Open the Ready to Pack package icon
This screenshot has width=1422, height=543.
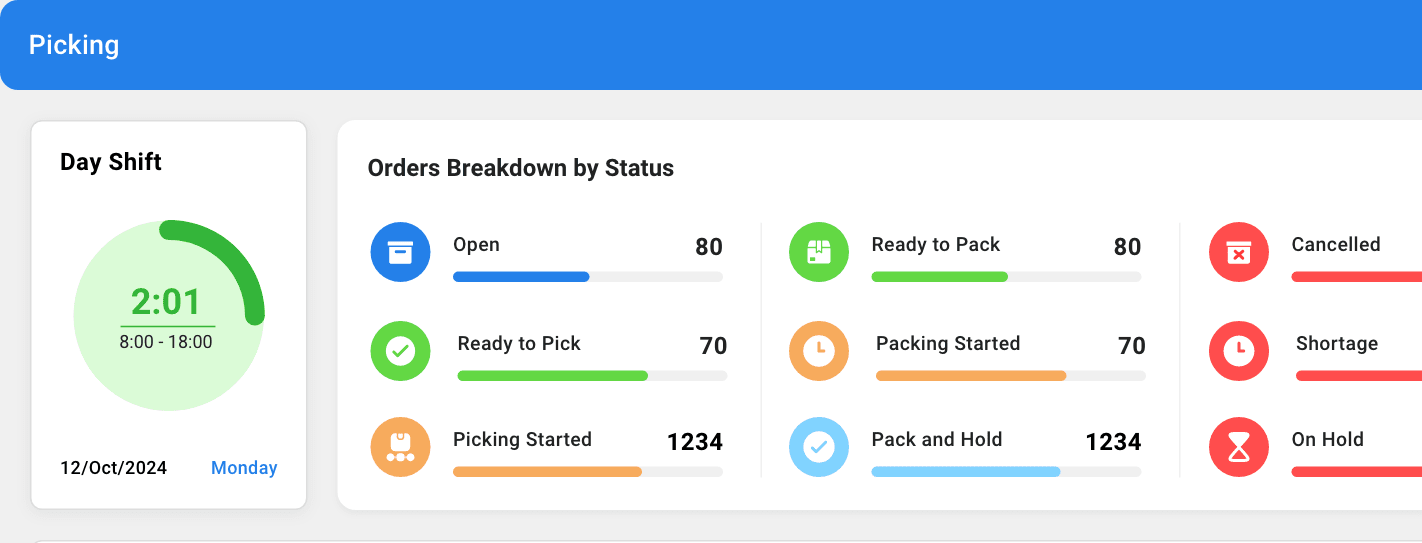pyautogui.click(x=819, y=252)
